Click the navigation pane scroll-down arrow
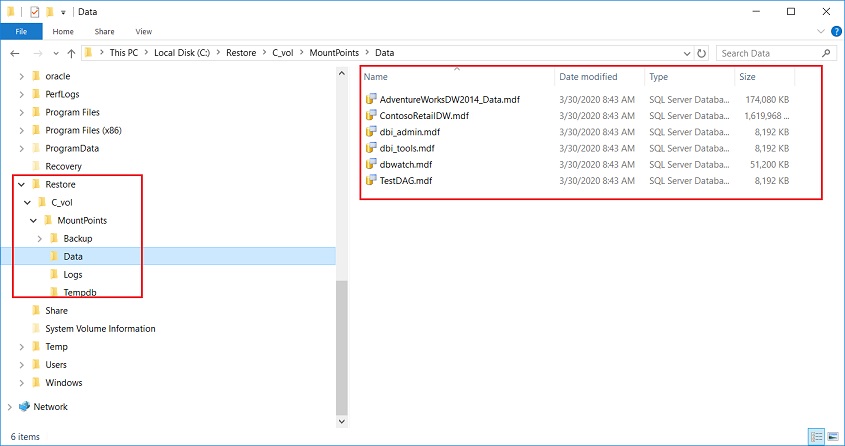The height and width of the screenshot is (446, 845). 341,421
